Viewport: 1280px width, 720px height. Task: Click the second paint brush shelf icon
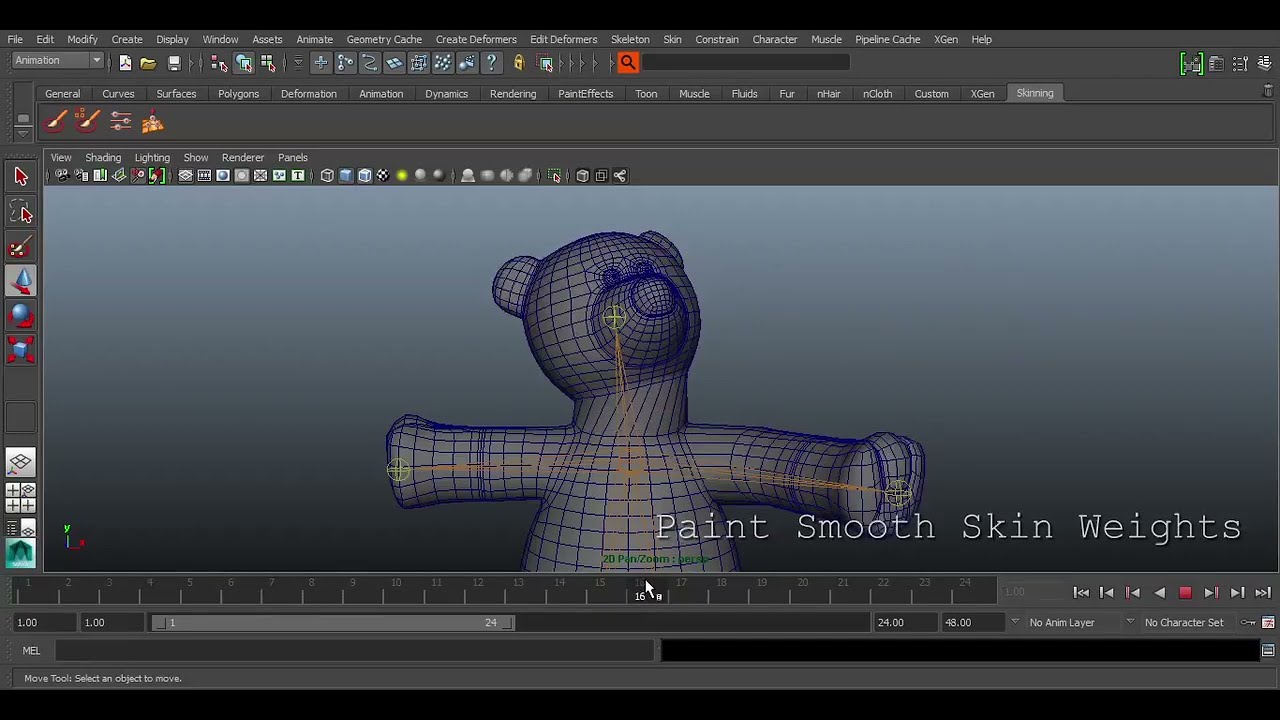[88, 122]
